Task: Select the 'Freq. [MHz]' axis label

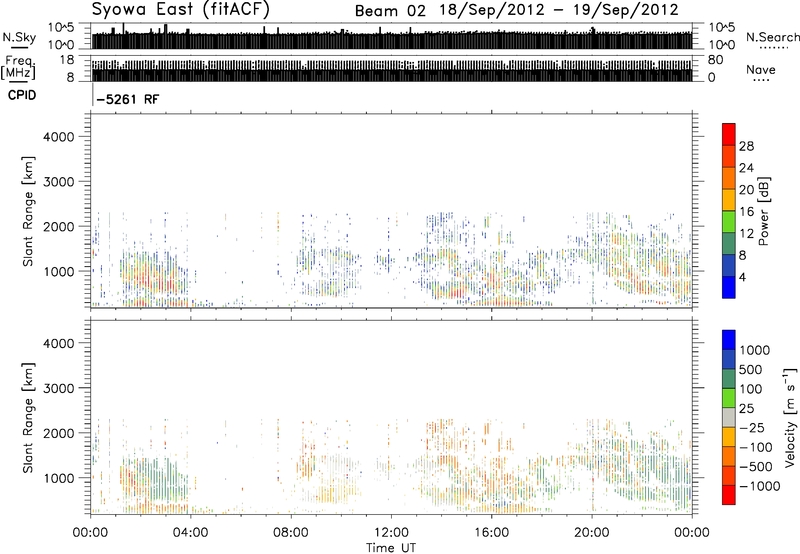Action: click(18, 68)
